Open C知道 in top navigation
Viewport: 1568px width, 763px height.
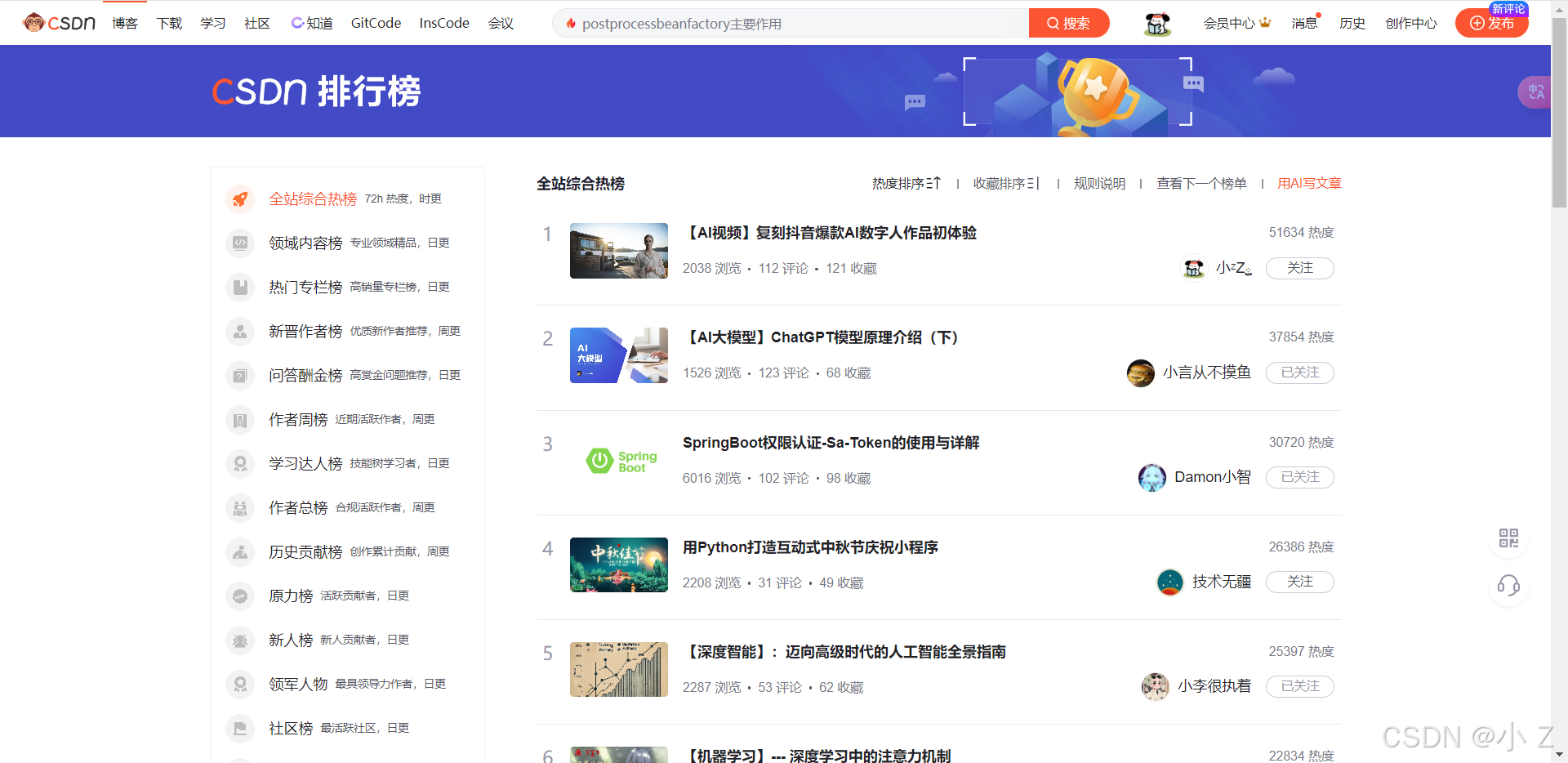click(312, 24)
